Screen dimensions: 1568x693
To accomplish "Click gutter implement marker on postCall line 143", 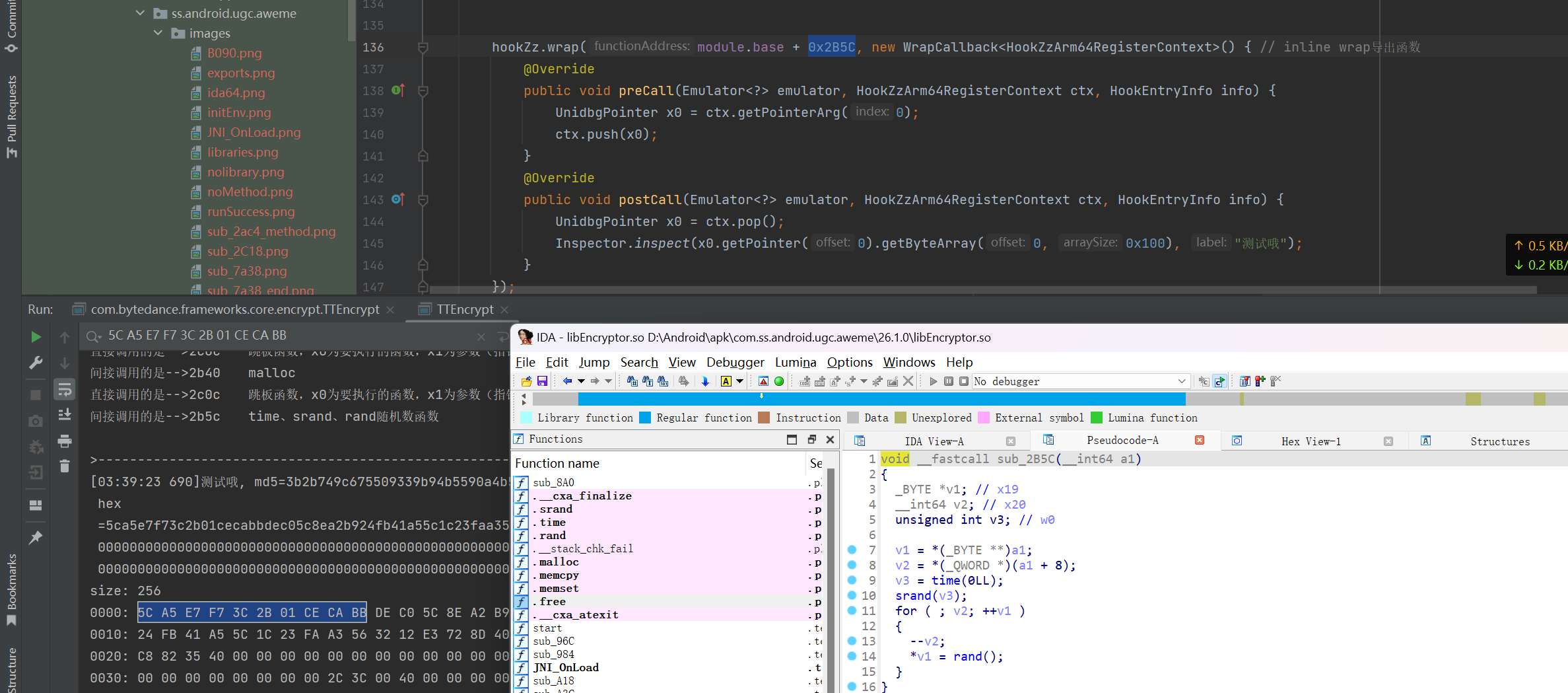I will [398, 199].
